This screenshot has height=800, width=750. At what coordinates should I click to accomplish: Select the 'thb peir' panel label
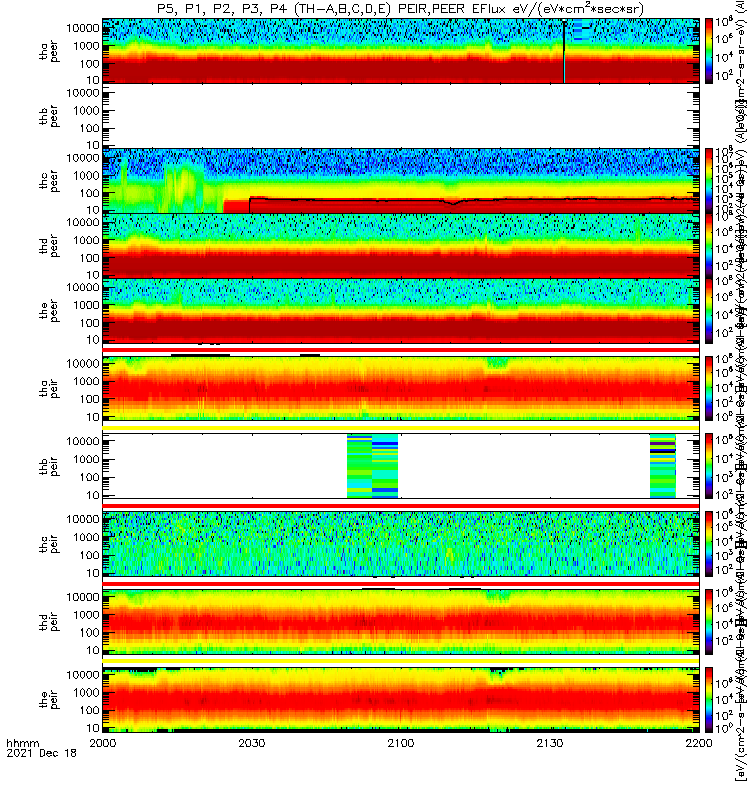click(49, 467)
